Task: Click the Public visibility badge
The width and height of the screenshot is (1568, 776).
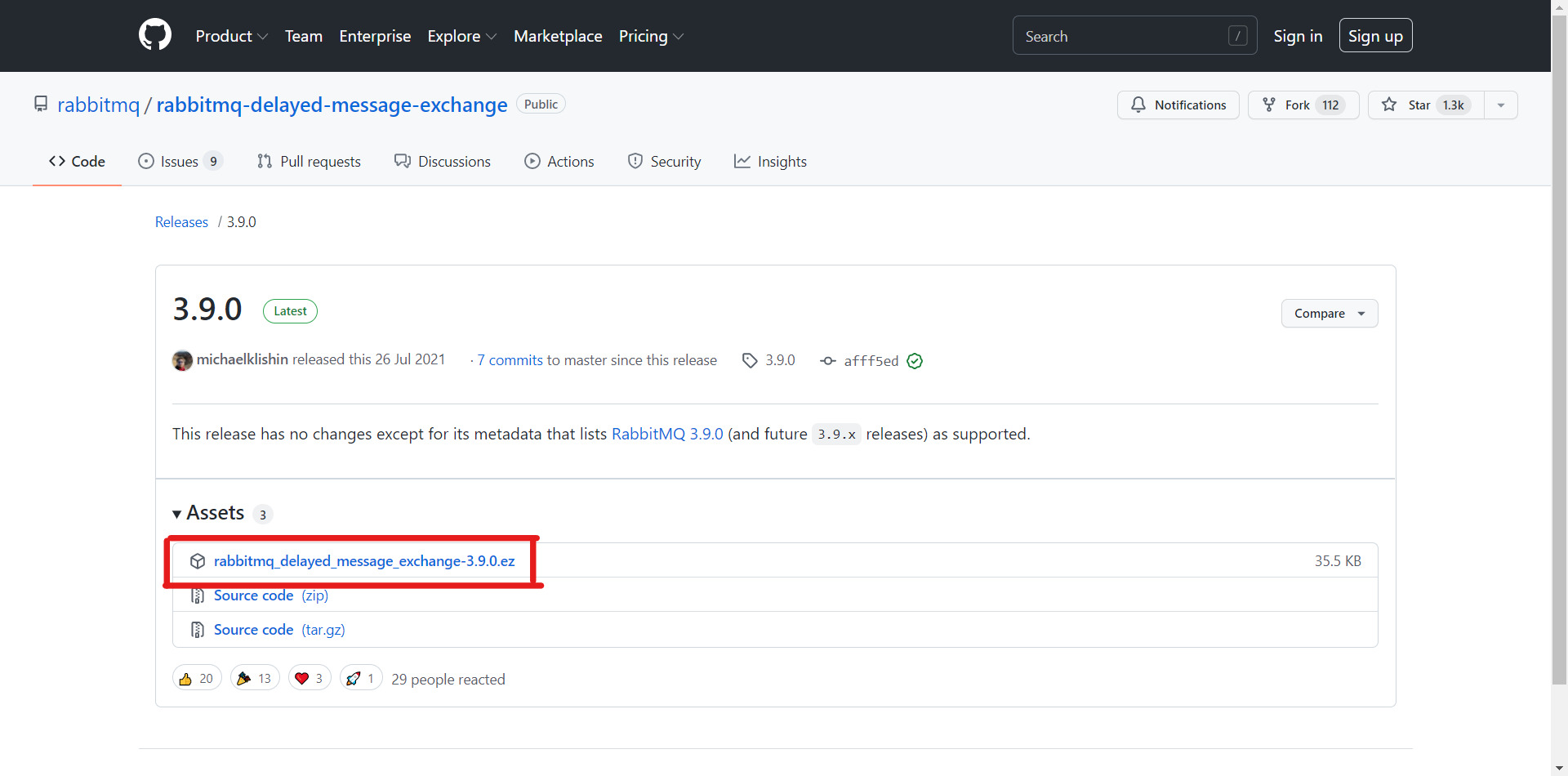Action: (541, 104)
